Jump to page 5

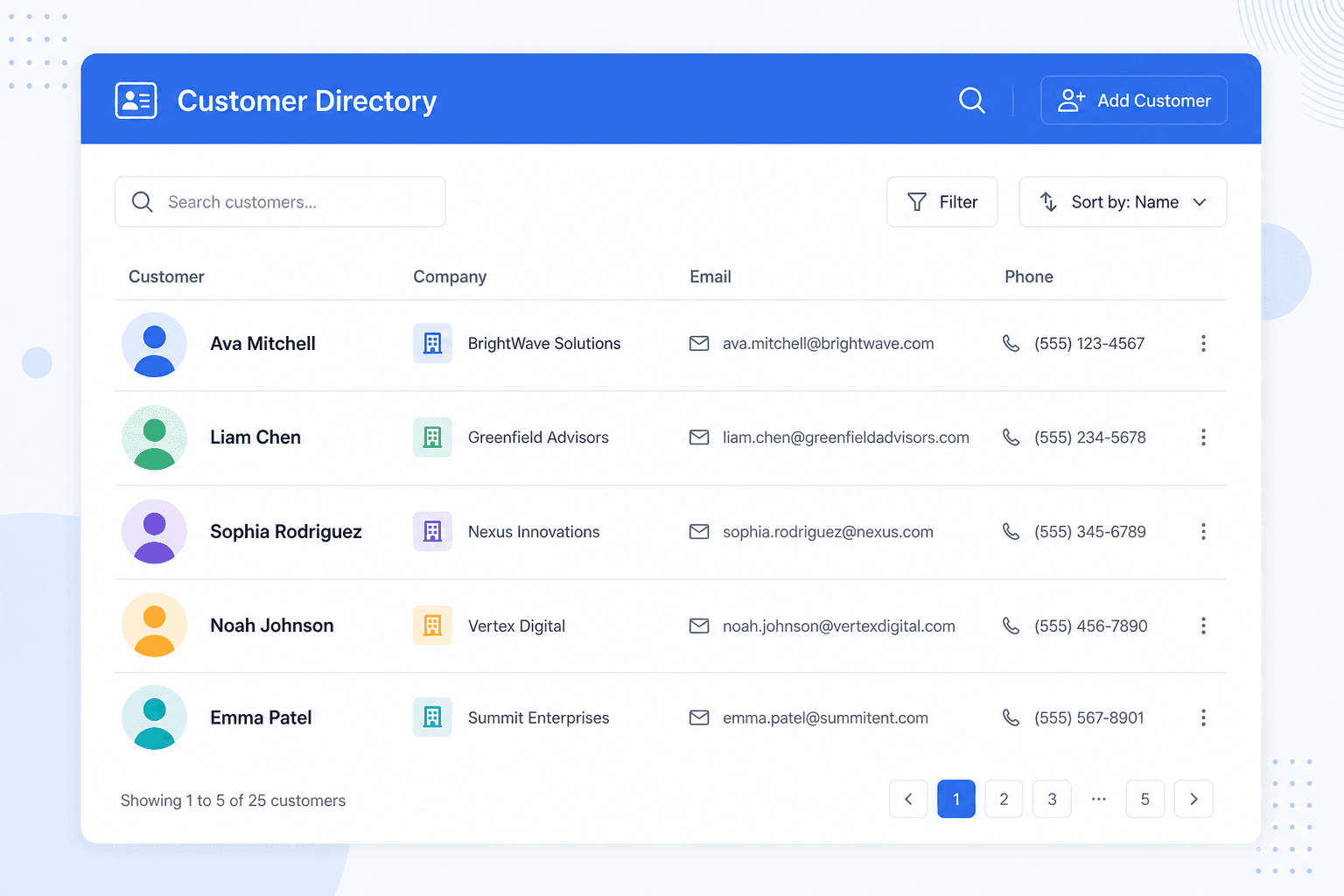point(1144,799)
